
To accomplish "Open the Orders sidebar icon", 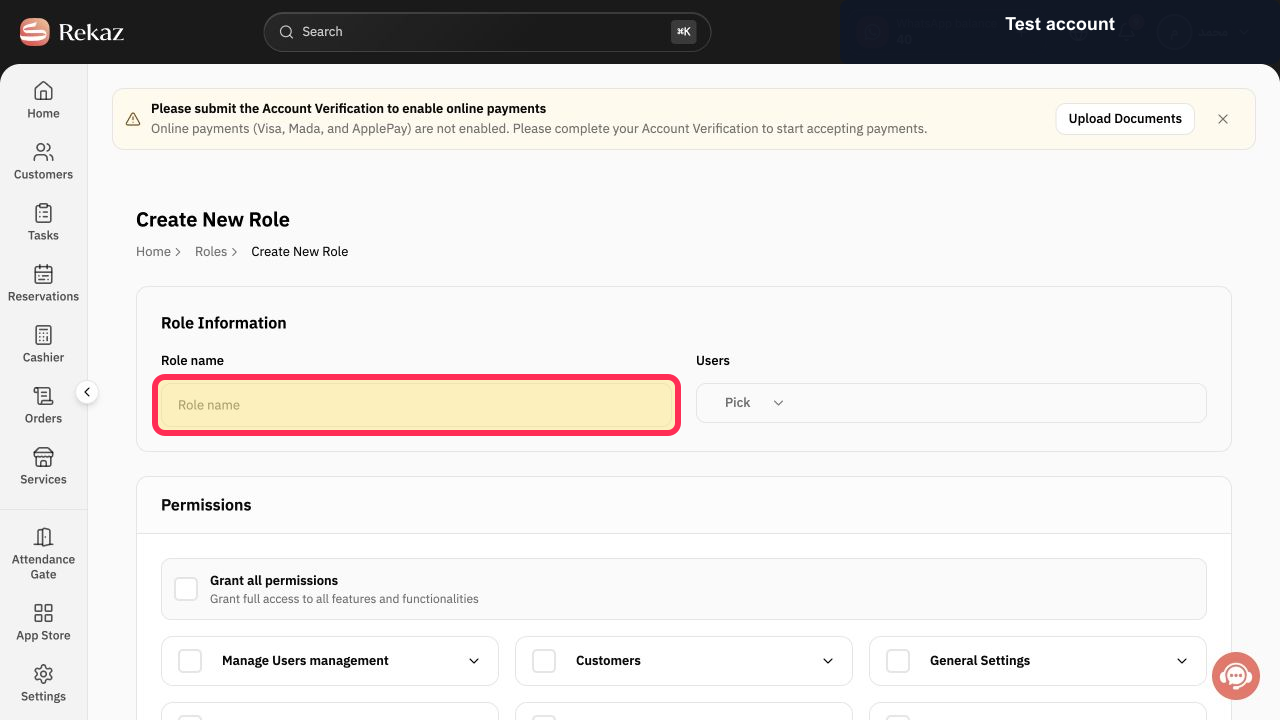I will click(x=43, y=396).
